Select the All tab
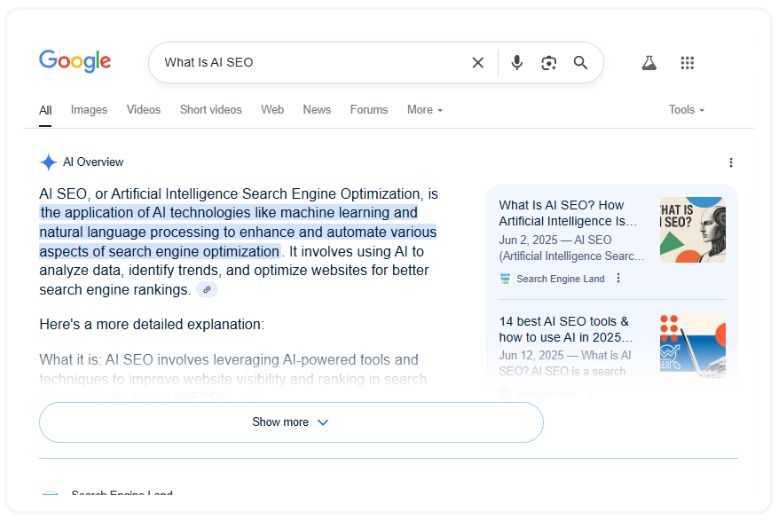 click(x=45, y=110)
